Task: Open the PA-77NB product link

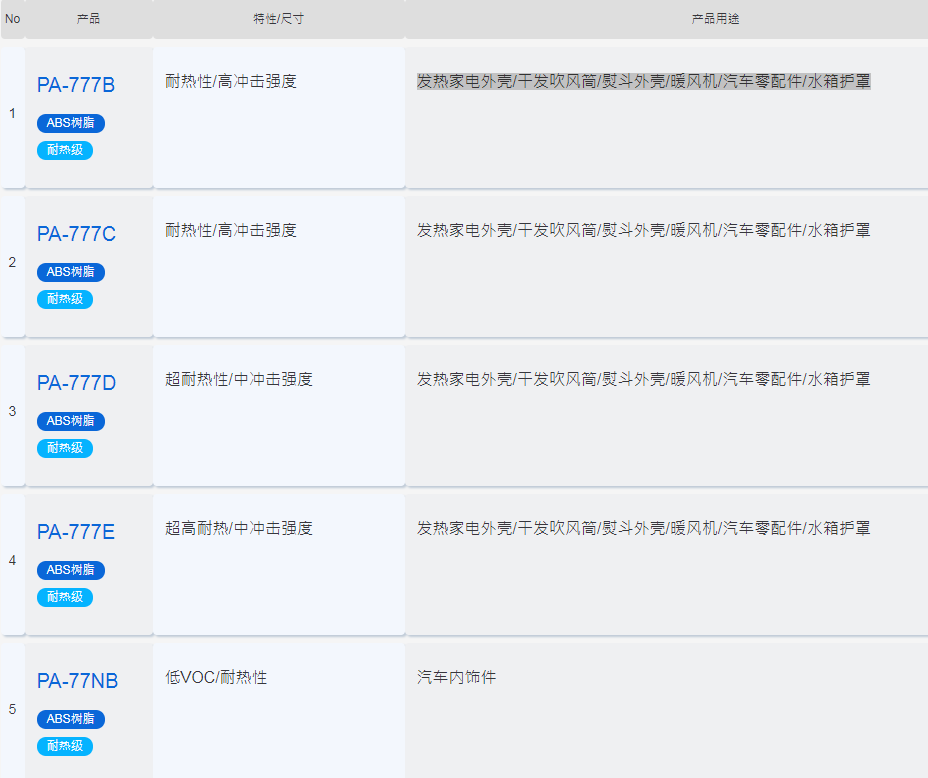Action: (77, 681)
